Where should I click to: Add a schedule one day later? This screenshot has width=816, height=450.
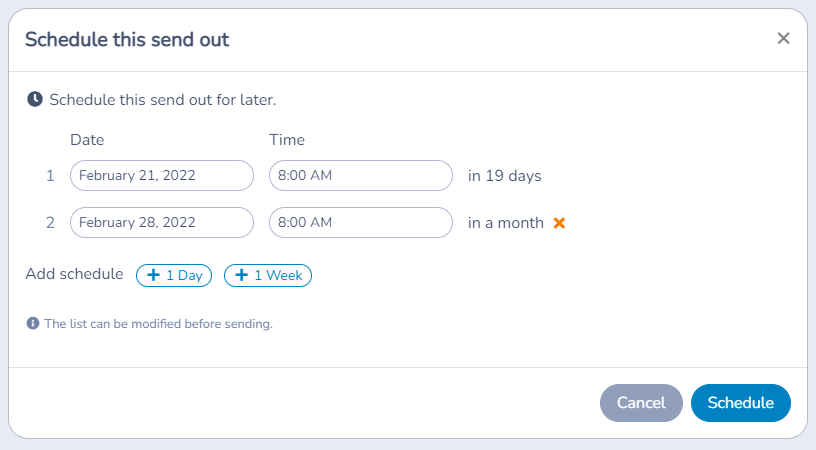[174, 275]
